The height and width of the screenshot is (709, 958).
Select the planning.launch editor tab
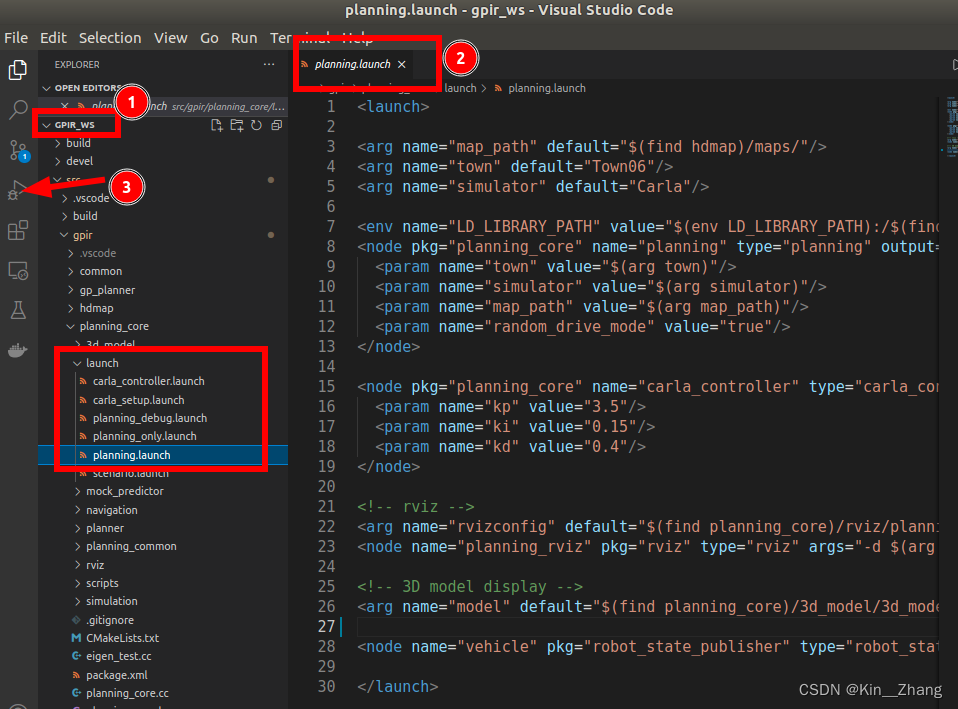coord(355,63)
